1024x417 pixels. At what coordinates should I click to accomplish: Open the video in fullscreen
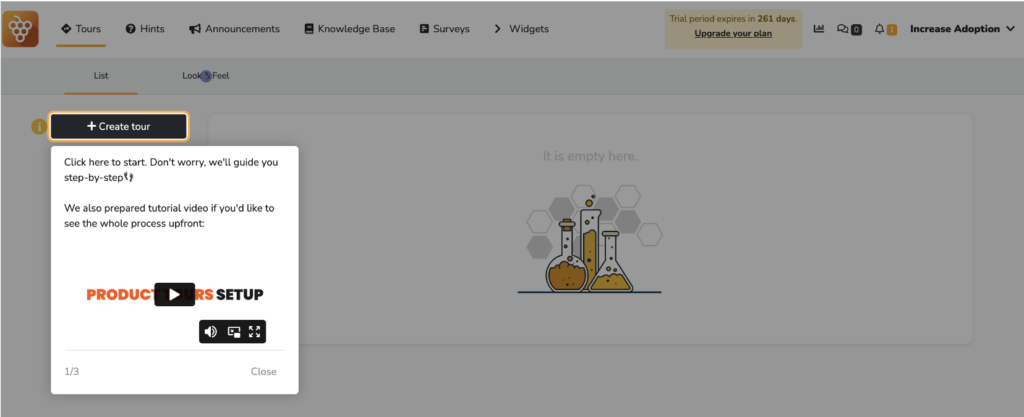[255, 332]
